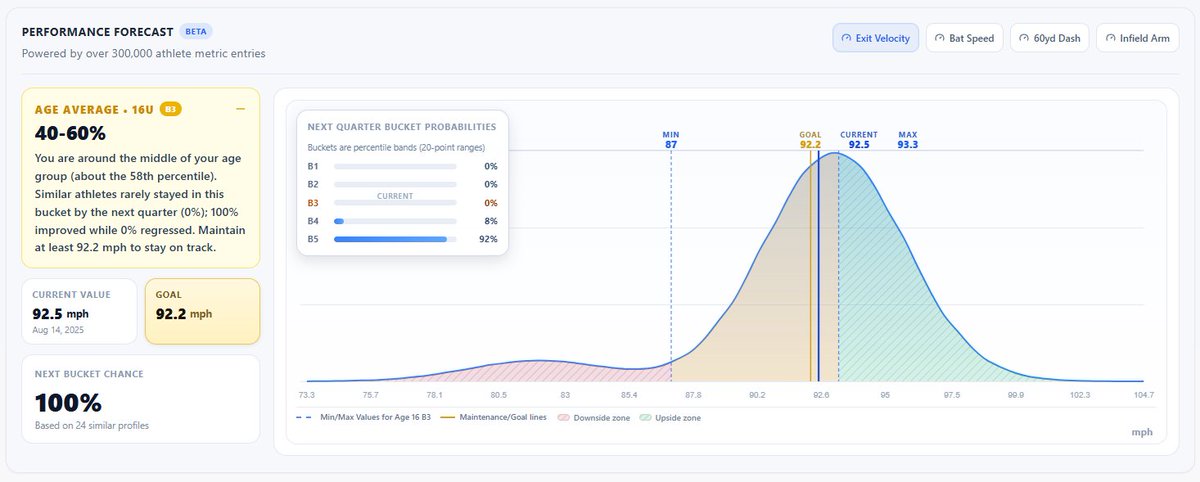Collapse the Age Average 16U card
Screen dimensions: 1200x482
(240, 108)
